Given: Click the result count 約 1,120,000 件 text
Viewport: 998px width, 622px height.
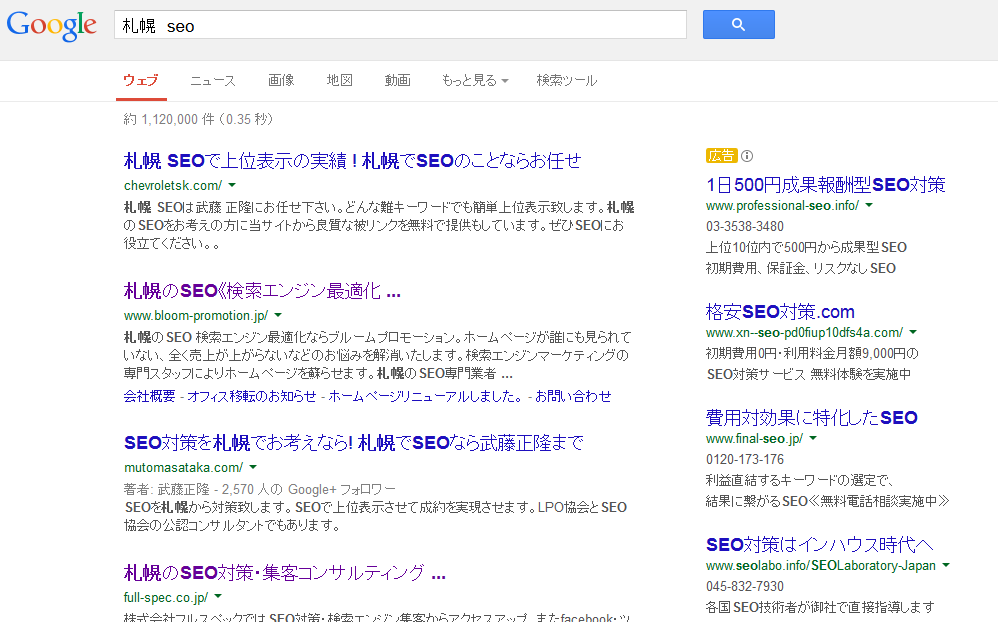Looking at the screenshot, I should 198,119.
